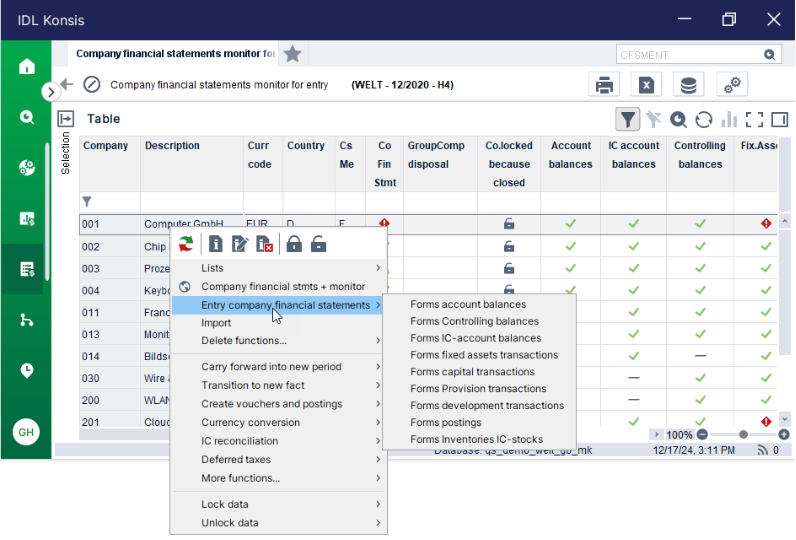Image resolution: width=796 pixels, height=540 pixels.
Task: Toggle the filter row funnel button
Action: [627, 120]
